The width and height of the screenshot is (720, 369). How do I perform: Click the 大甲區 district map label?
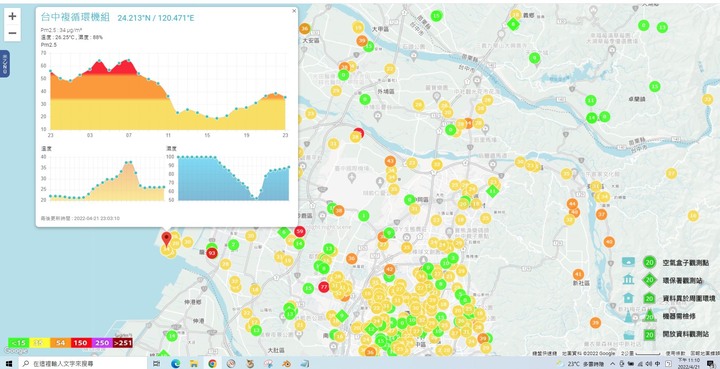click(380, 28)
